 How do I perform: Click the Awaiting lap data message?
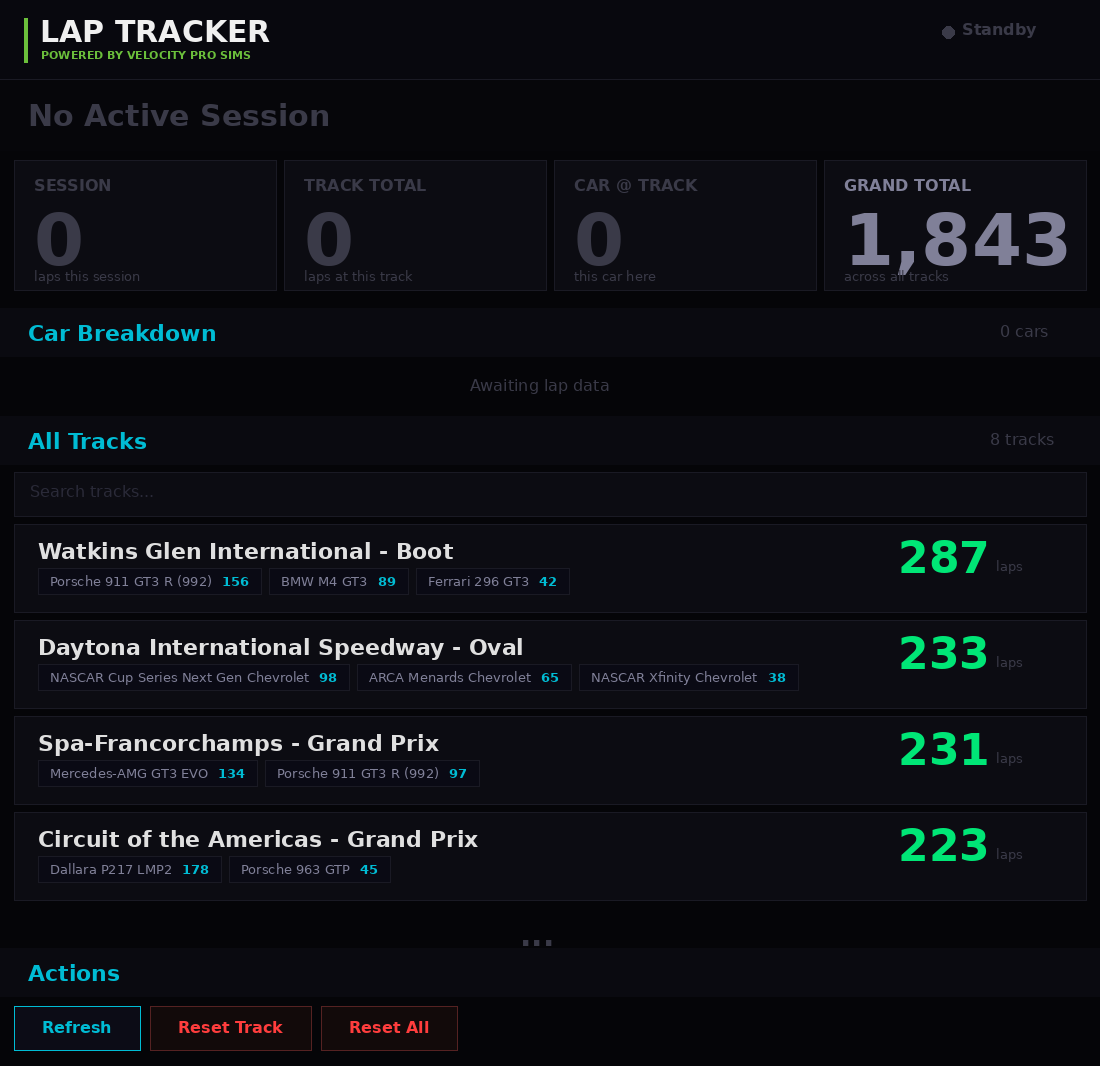pos(539,386)
